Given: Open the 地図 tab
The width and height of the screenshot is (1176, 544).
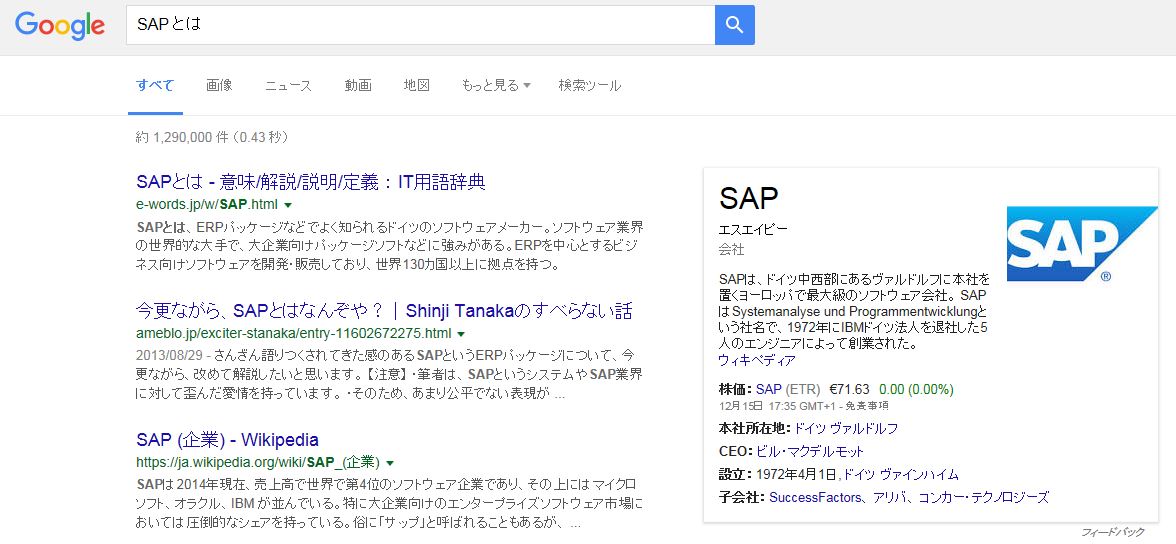Looking at the screenshot, I should 416,86.
